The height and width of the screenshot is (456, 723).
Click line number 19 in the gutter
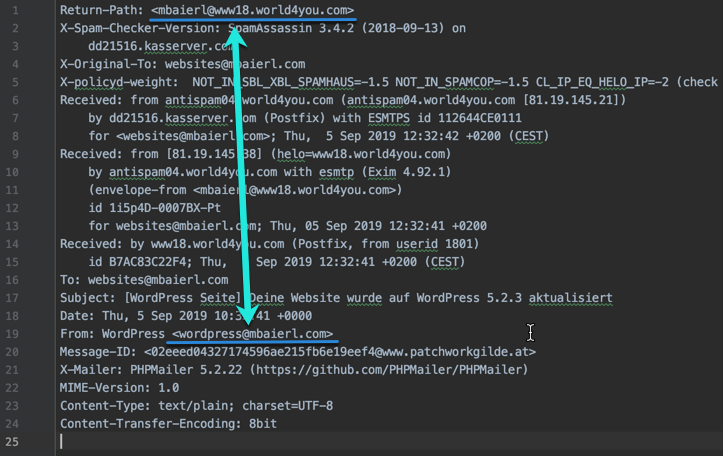click(12, 334)
